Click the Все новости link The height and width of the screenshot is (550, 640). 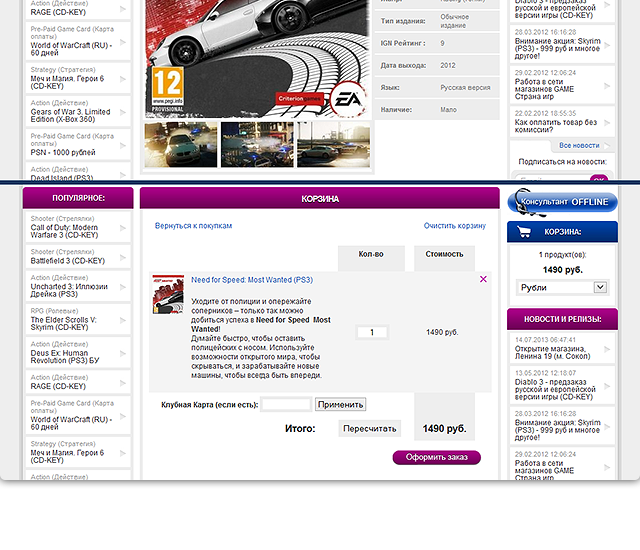coord(579,145)
